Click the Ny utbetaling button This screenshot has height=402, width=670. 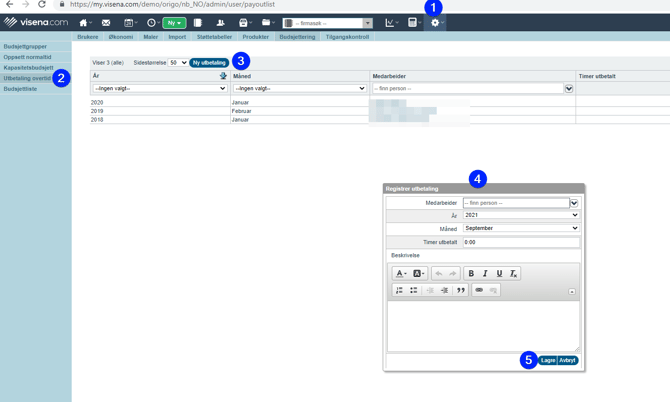209,63
